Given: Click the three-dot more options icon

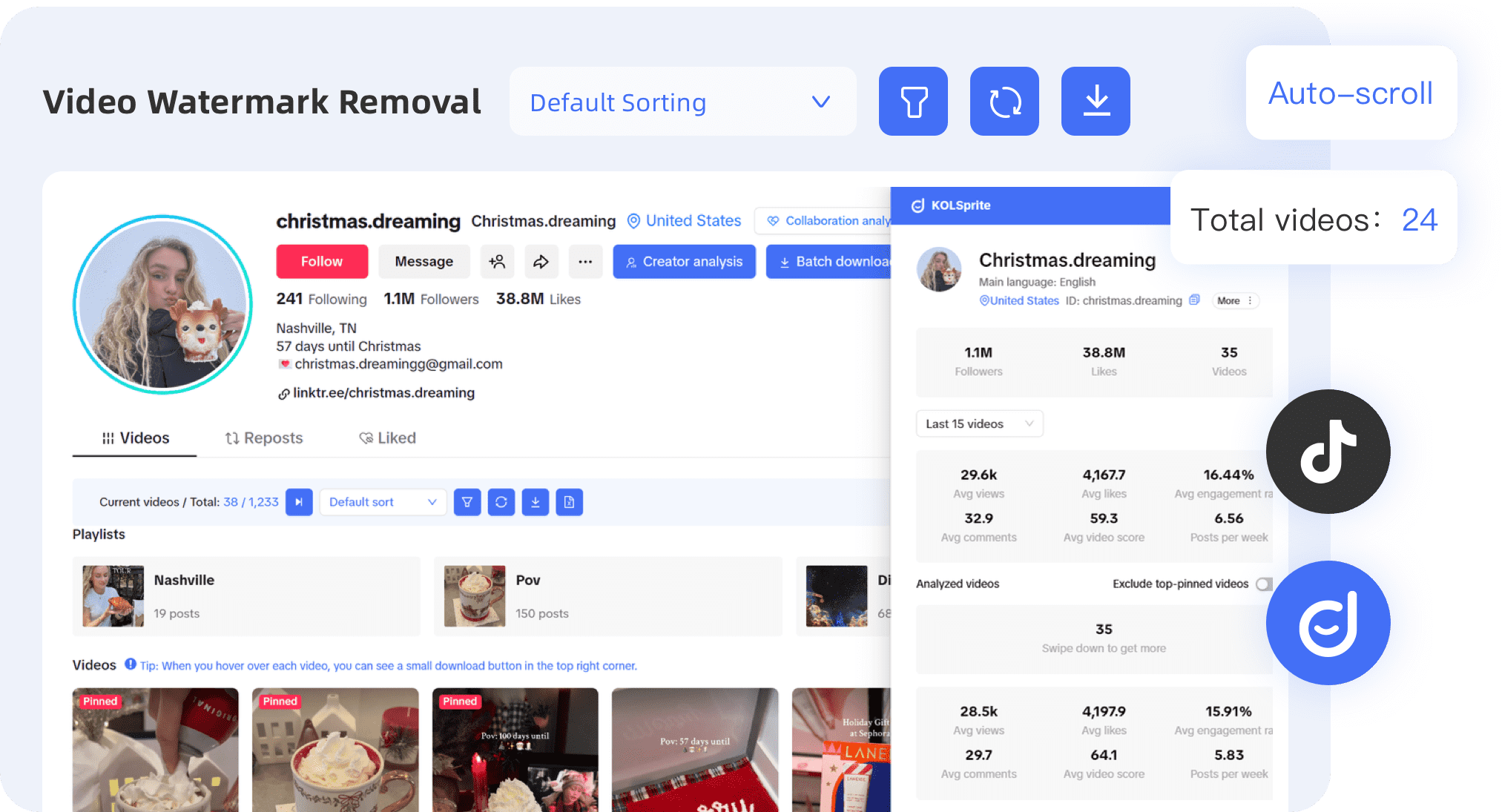Looking at the screenshot, I should click(x=585, y=262).
